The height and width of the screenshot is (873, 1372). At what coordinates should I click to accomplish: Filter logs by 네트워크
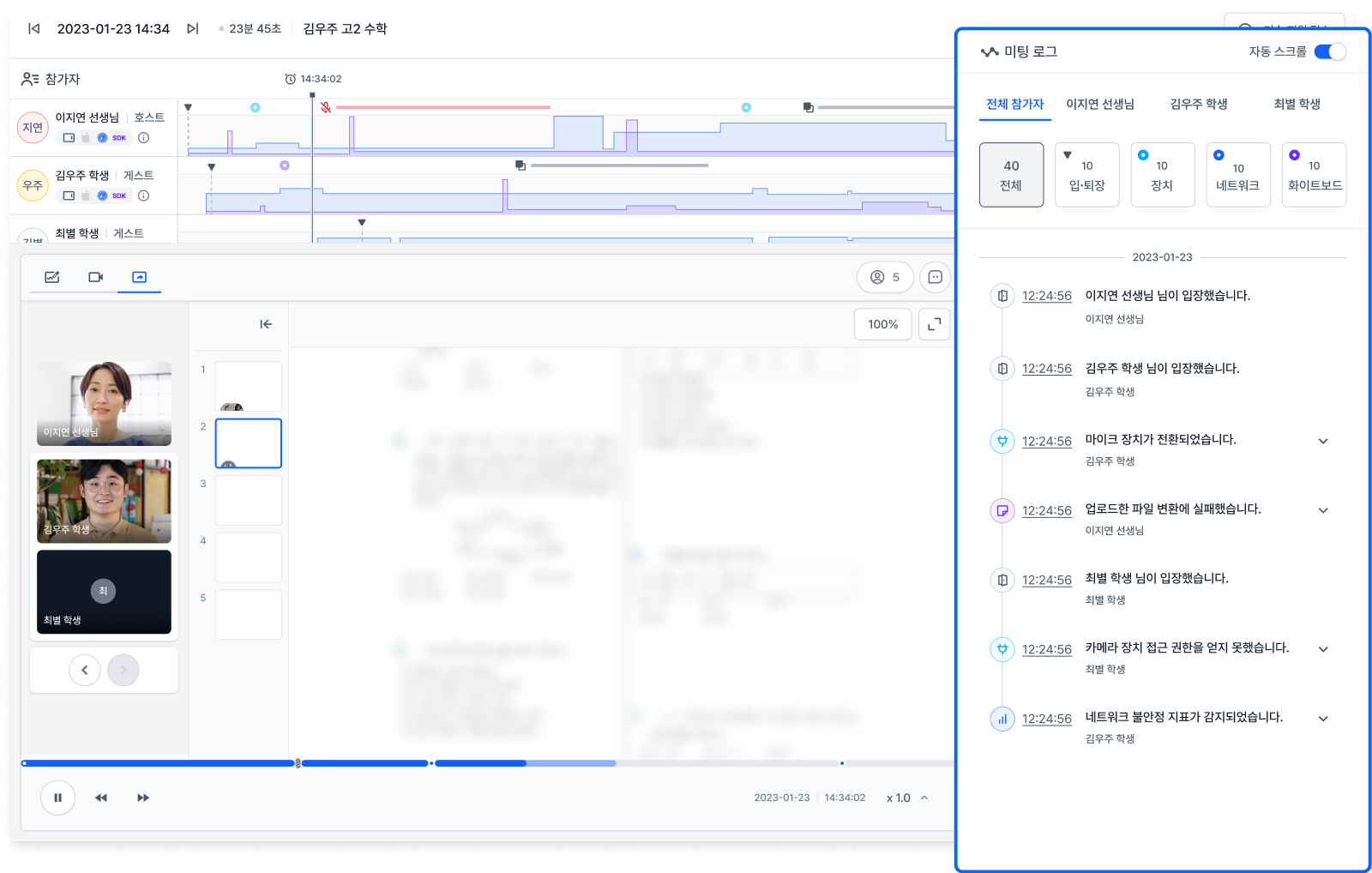tap(1237, 175)
